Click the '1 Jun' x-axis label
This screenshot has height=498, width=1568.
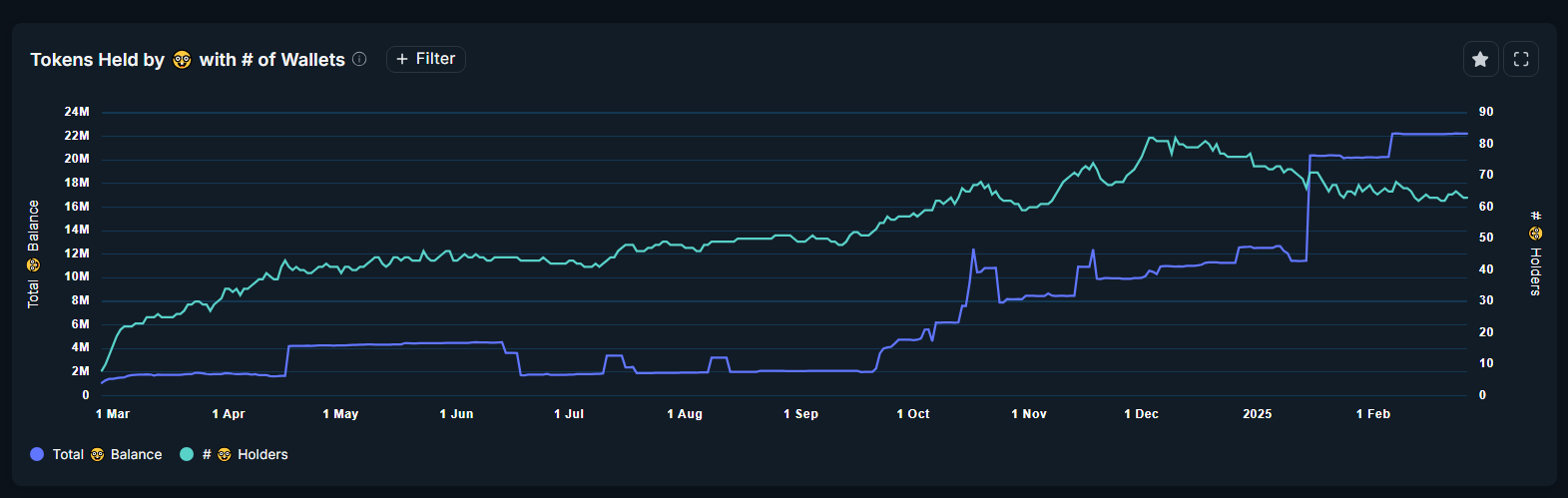[x=456, y=414]
